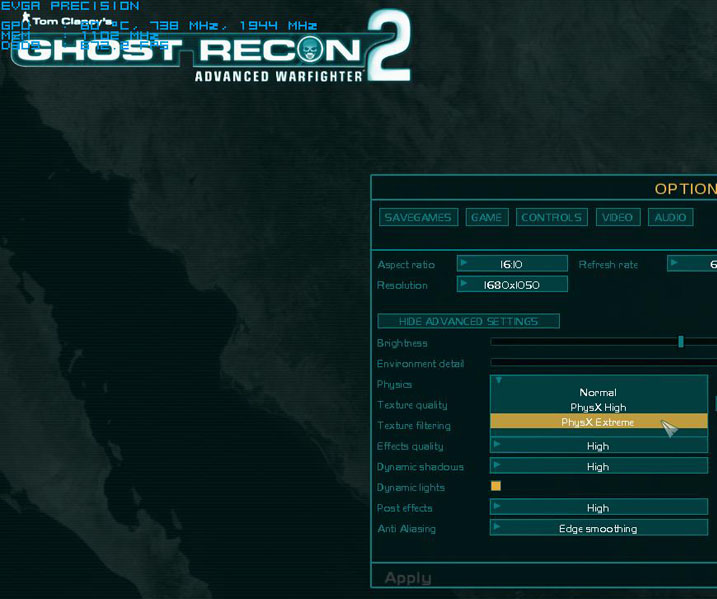
Task: Select the VIDEO tab
Action: (618, 217)
